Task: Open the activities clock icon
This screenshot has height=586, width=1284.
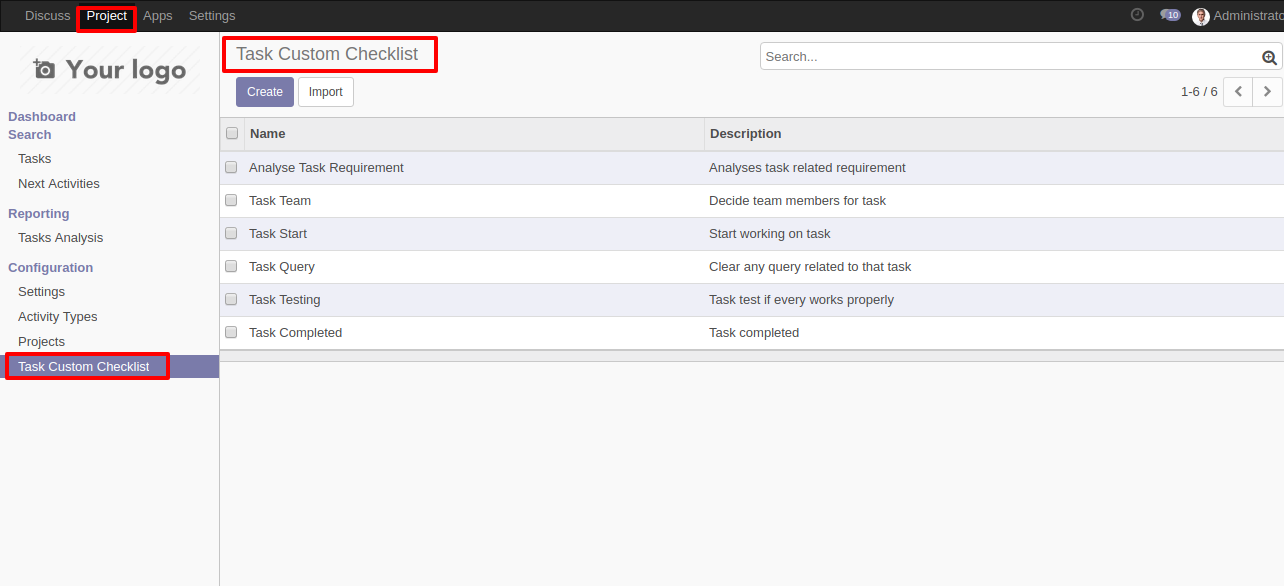Action: (1137, 15)
